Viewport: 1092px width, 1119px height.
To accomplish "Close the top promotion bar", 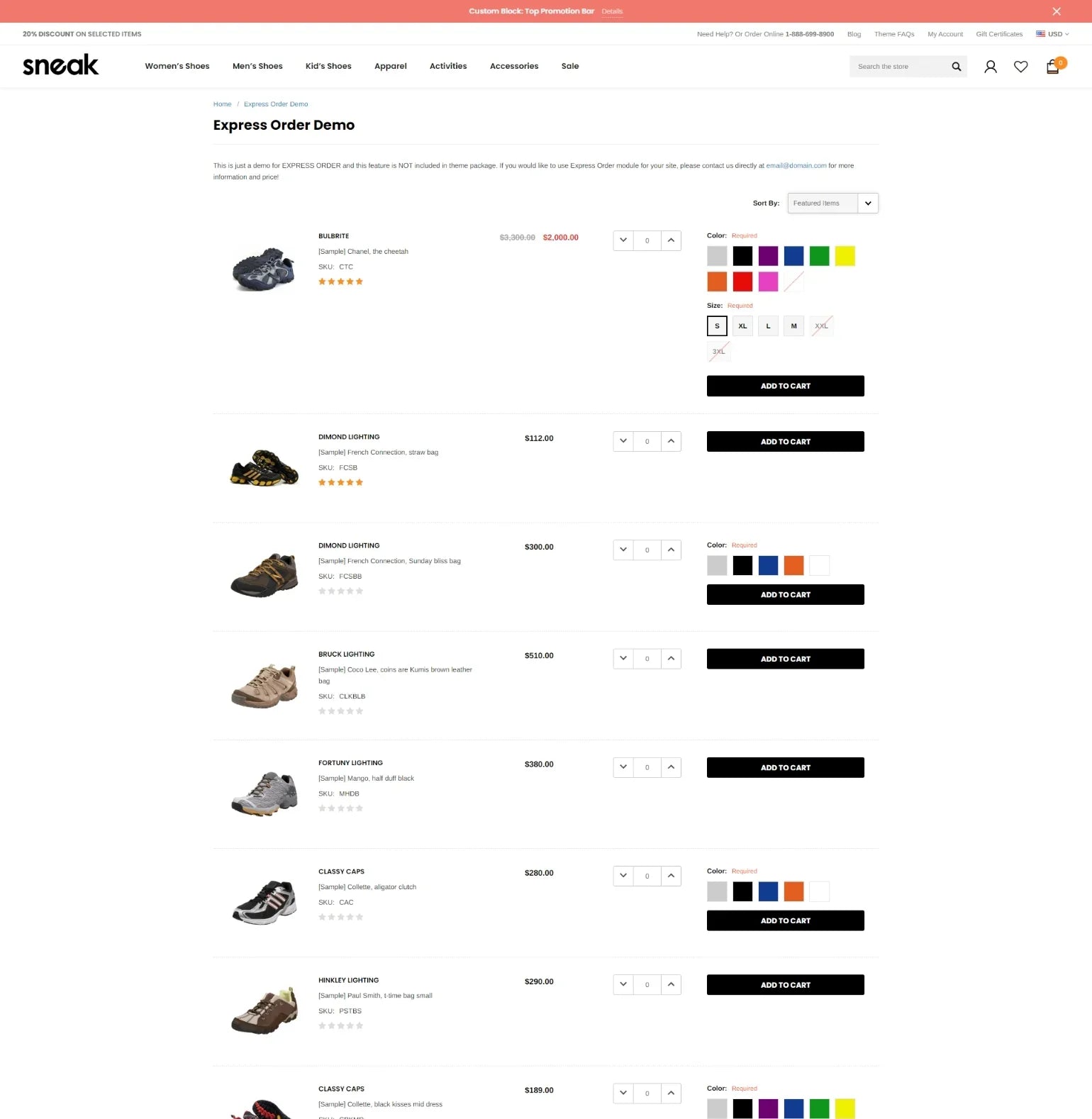I will click(x=1056, y=11).
